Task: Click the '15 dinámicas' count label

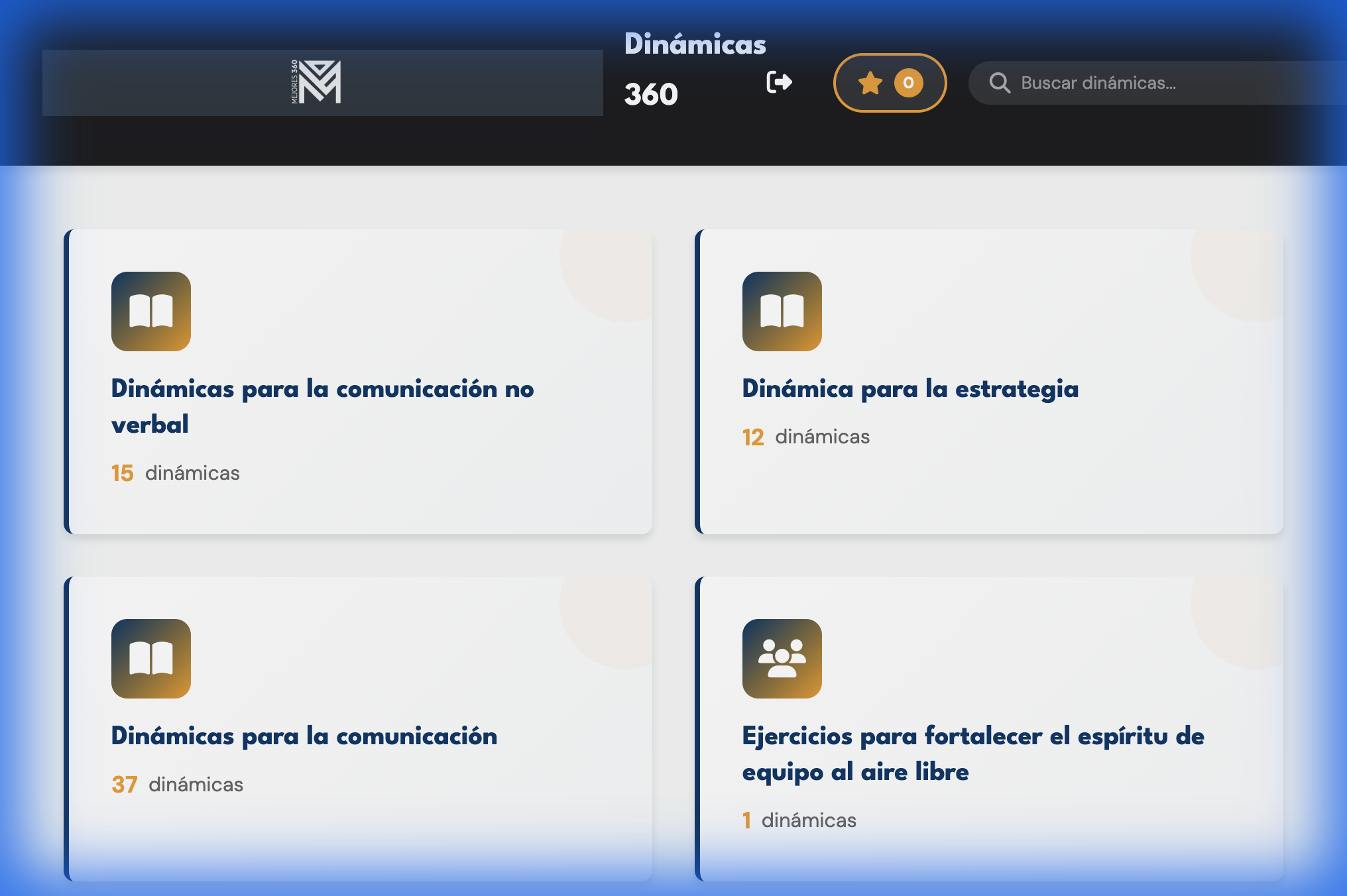Action: click(x=176, y=473)
